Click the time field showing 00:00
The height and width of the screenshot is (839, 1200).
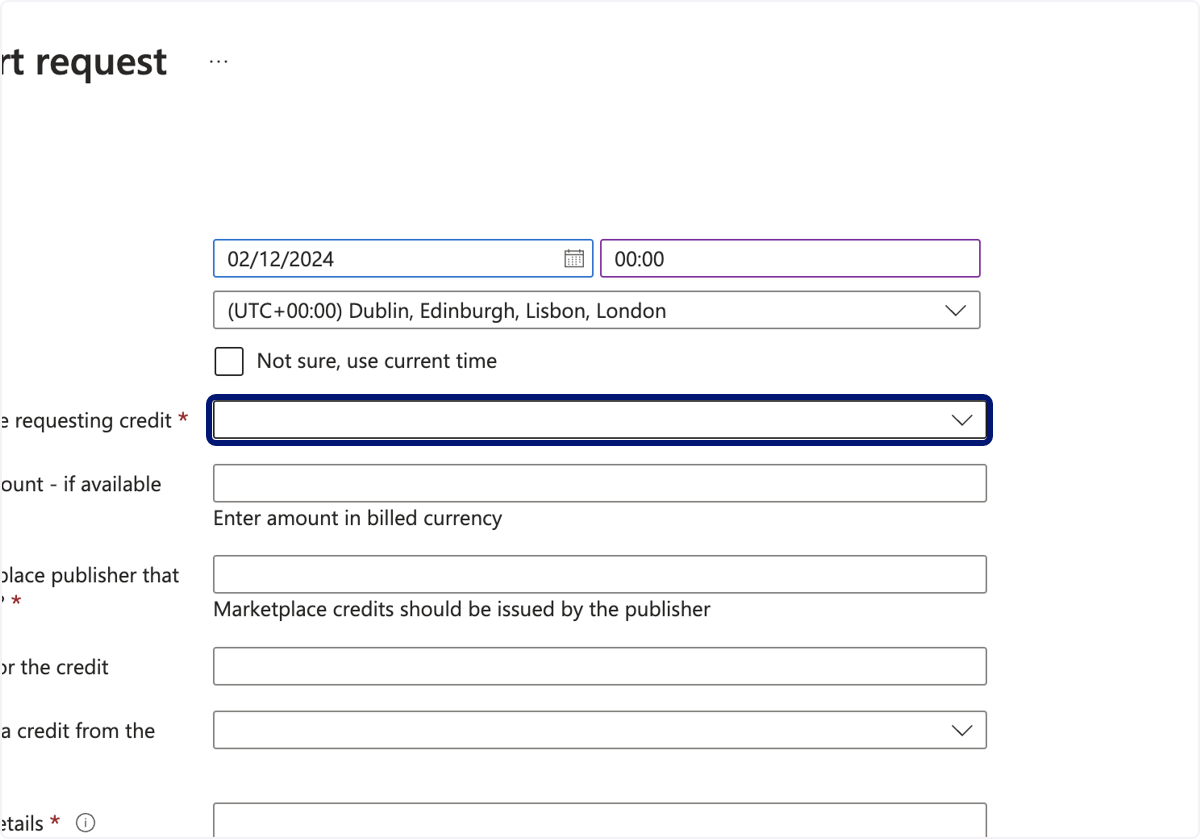click(790, 258)
